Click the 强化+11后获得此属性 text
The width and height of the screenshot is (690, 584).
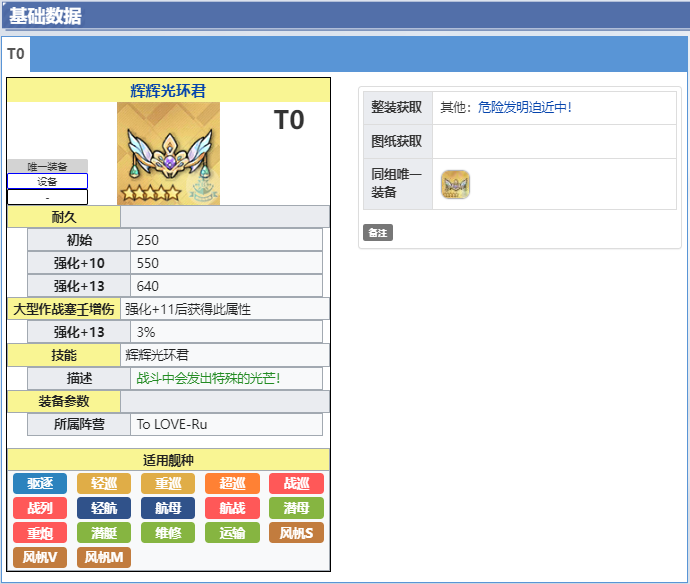point(188,309)
